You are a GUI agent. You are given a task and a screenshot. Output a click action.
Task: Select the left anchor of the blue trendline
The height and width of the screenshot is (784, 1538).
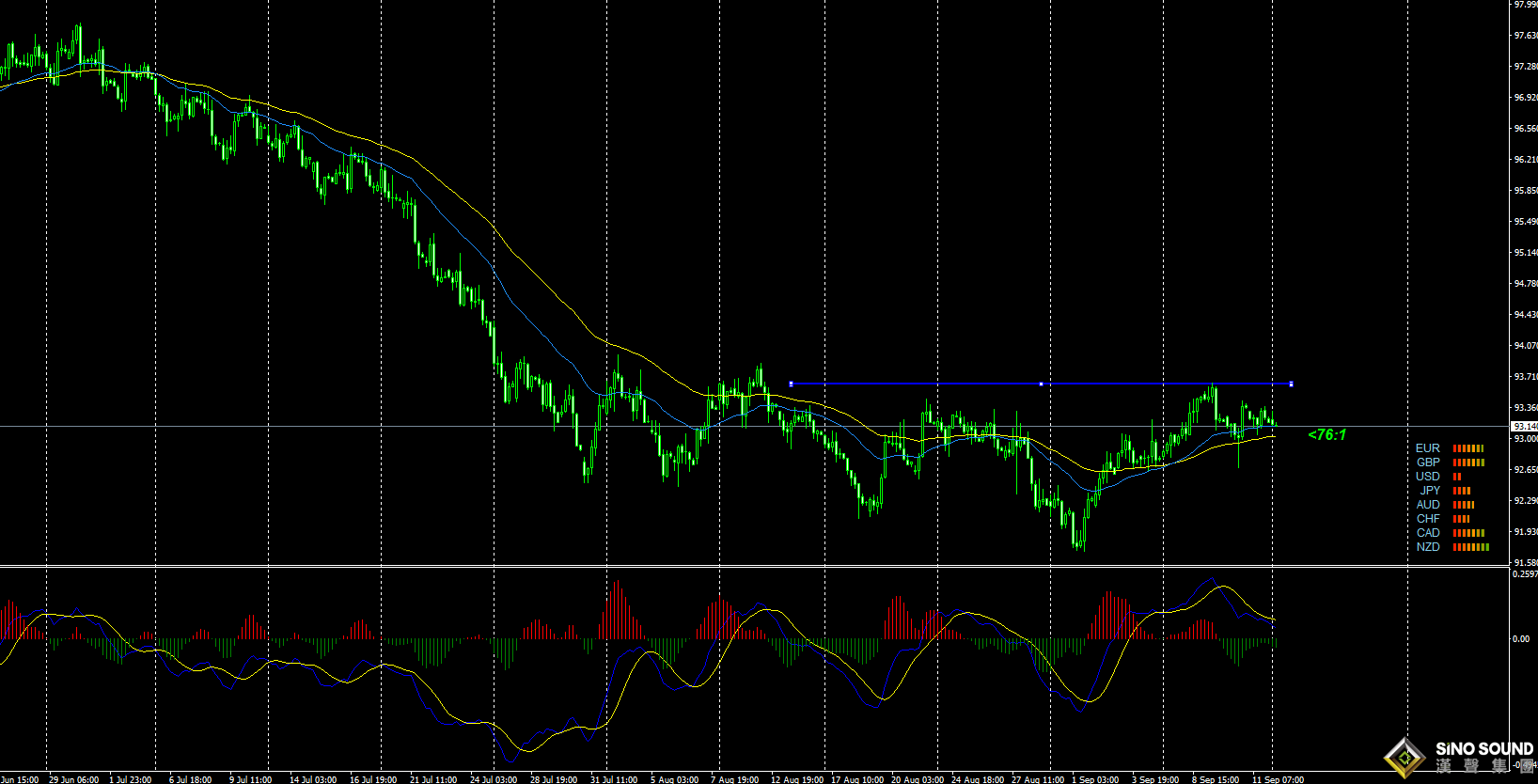click(x=791, y=384)
